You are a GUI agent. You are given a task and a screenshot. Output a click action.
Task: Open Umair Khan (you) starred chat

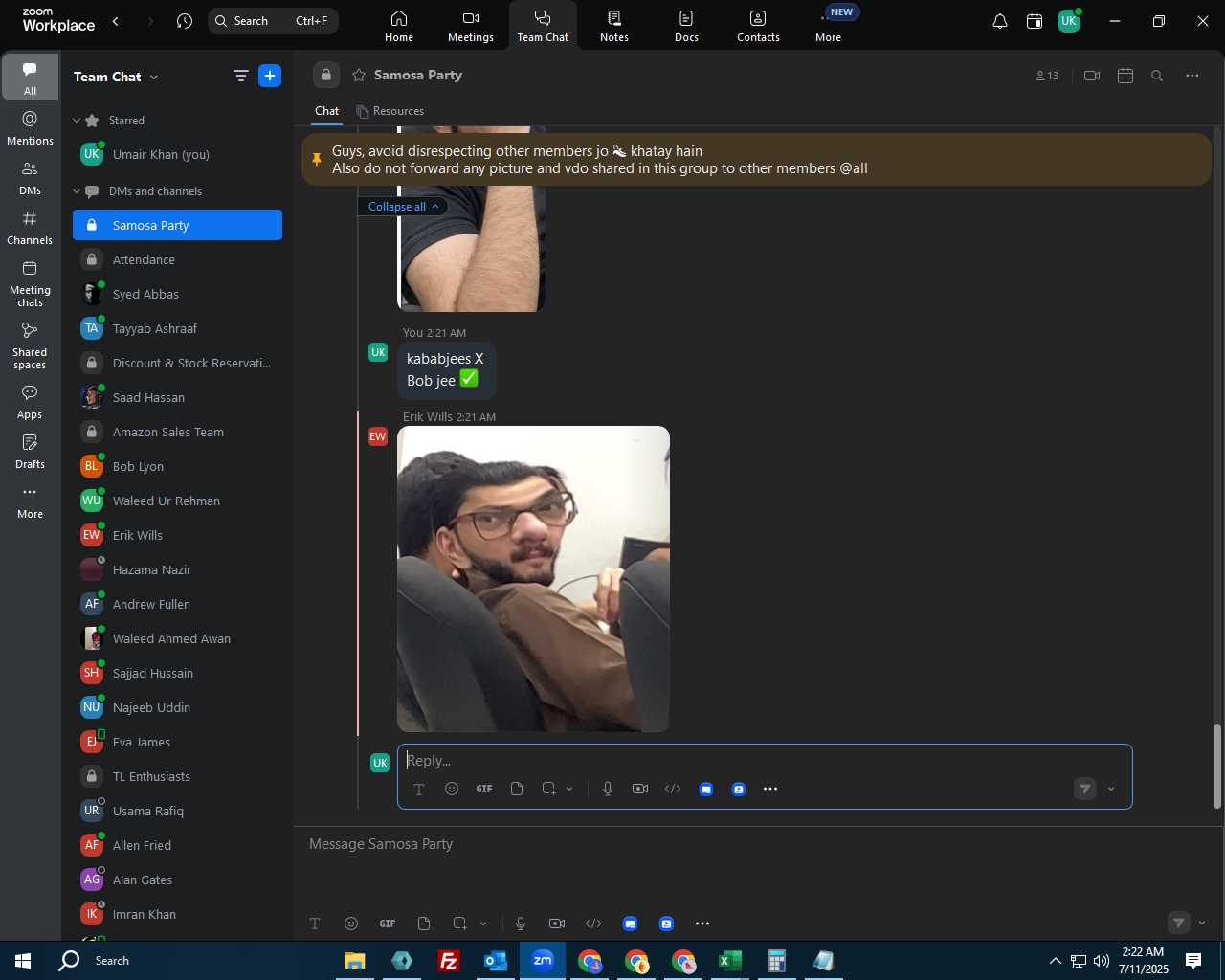[178, 155]
